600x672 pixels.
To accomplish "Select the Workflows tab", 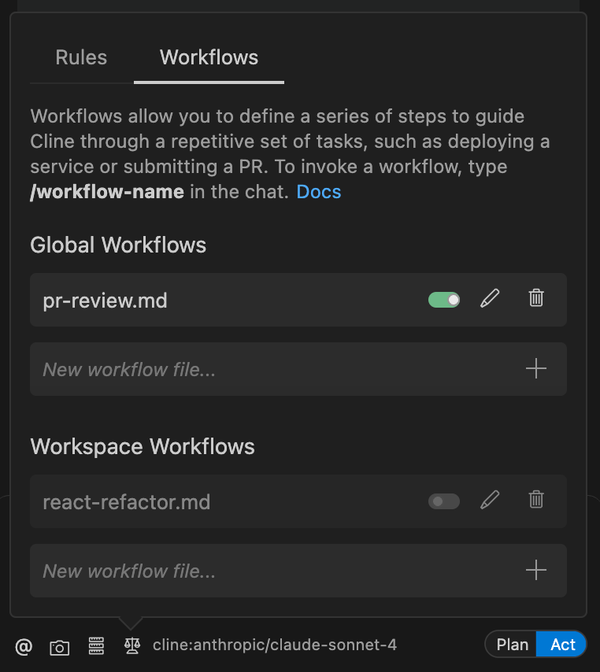I will (209, 58).
